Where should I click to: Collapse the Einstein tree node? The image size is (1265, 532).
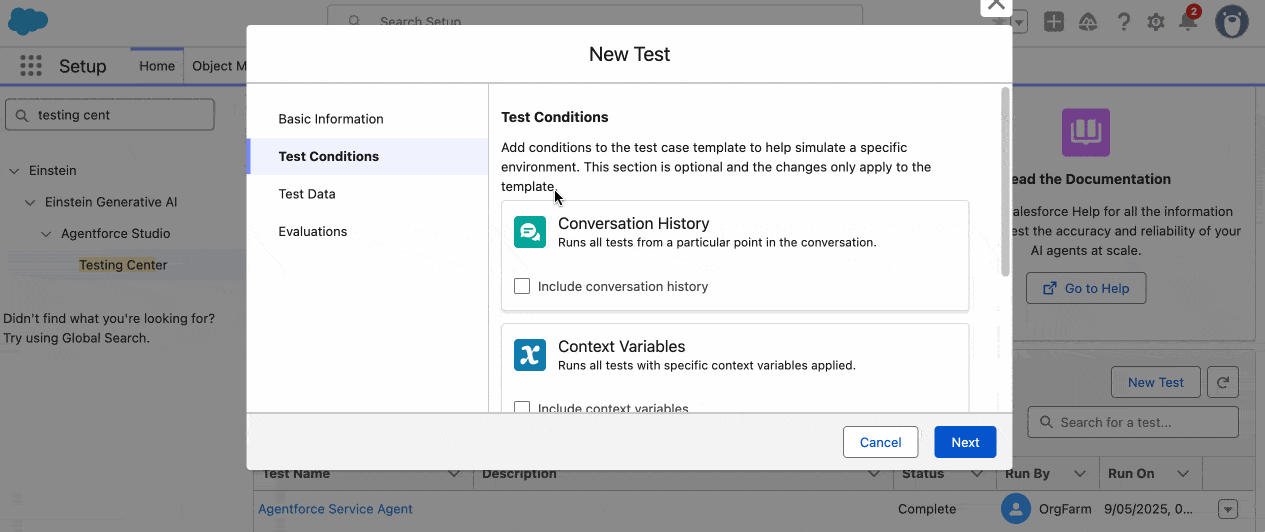point(14,171)
